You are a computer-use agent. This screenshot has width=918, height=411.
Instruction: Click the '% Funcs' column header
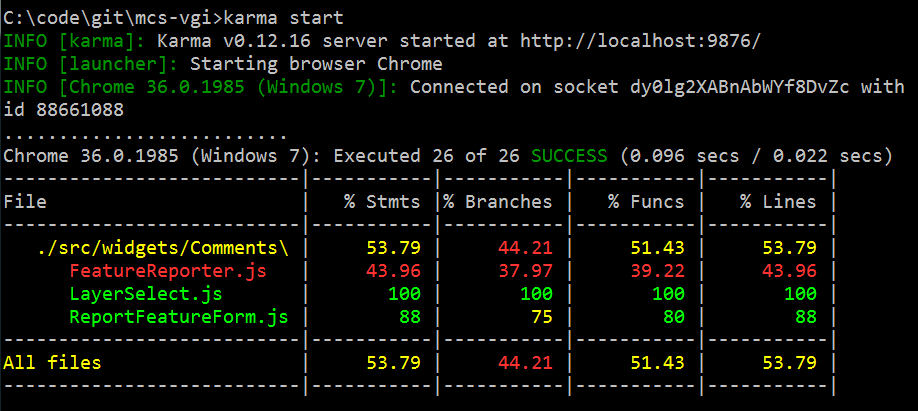tap(646, 201)
